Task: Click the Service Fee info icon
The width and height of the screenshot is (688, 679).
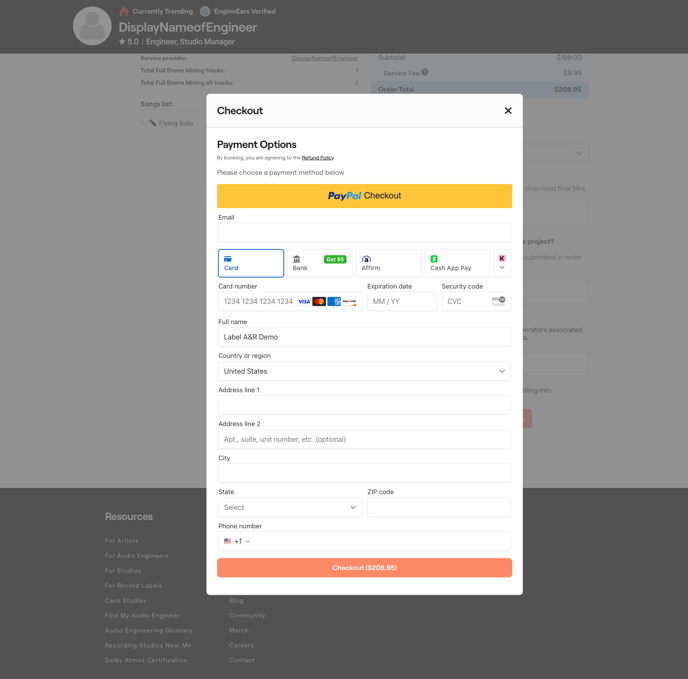Action: [x=425, y=72]
